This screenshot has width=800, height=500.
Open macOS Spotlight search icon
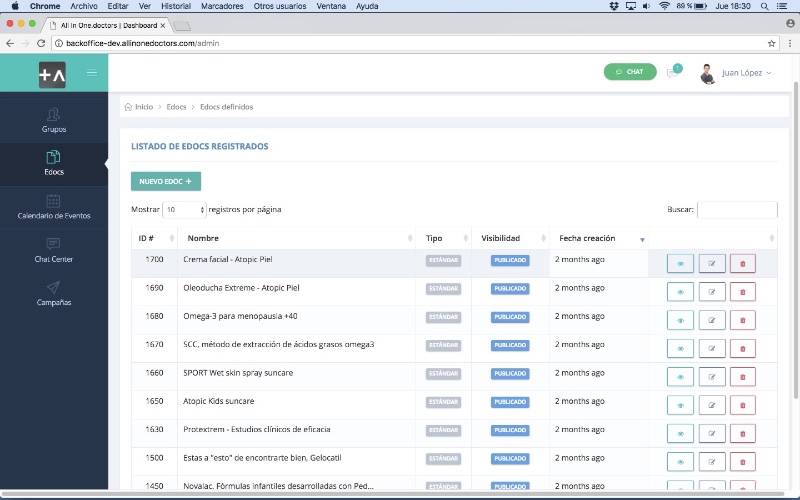[764, 6]
